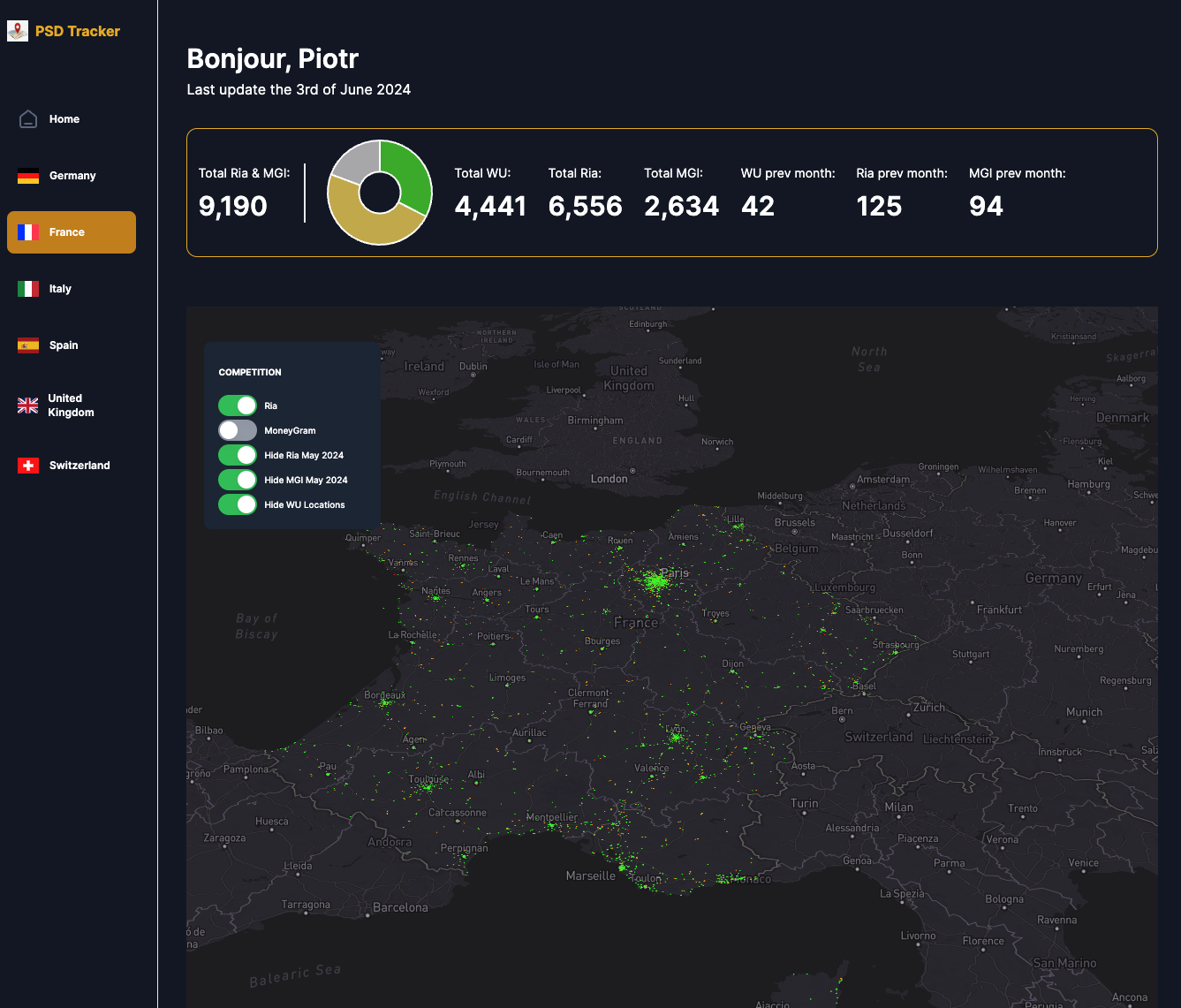This screenshot has width=1181, height=1008.
Task: Click the WU prev month value 42
Action: (x=758, y=206)
